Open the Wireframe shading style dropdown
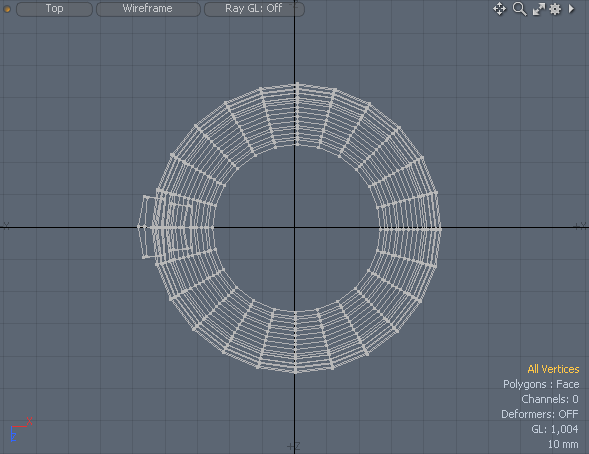This screenshot has width=589, height=454. [x=148, y=9]
